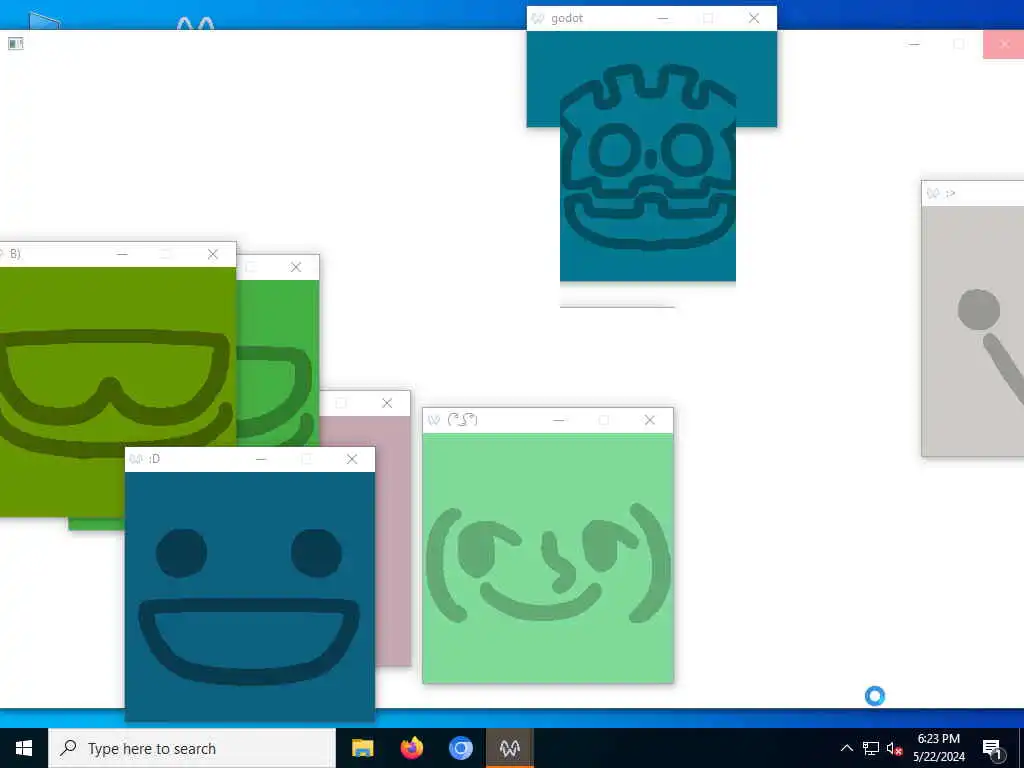Focus the Lenny face window's green canvas

[548, 558]
